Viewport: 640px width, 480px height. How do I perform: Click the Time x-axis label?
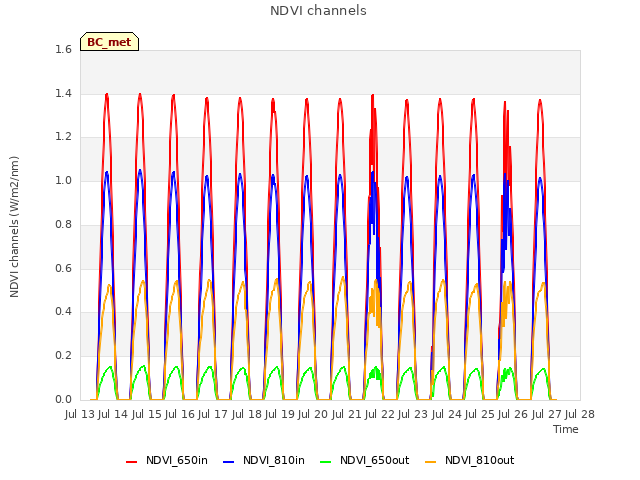click(x=566, y=429)
